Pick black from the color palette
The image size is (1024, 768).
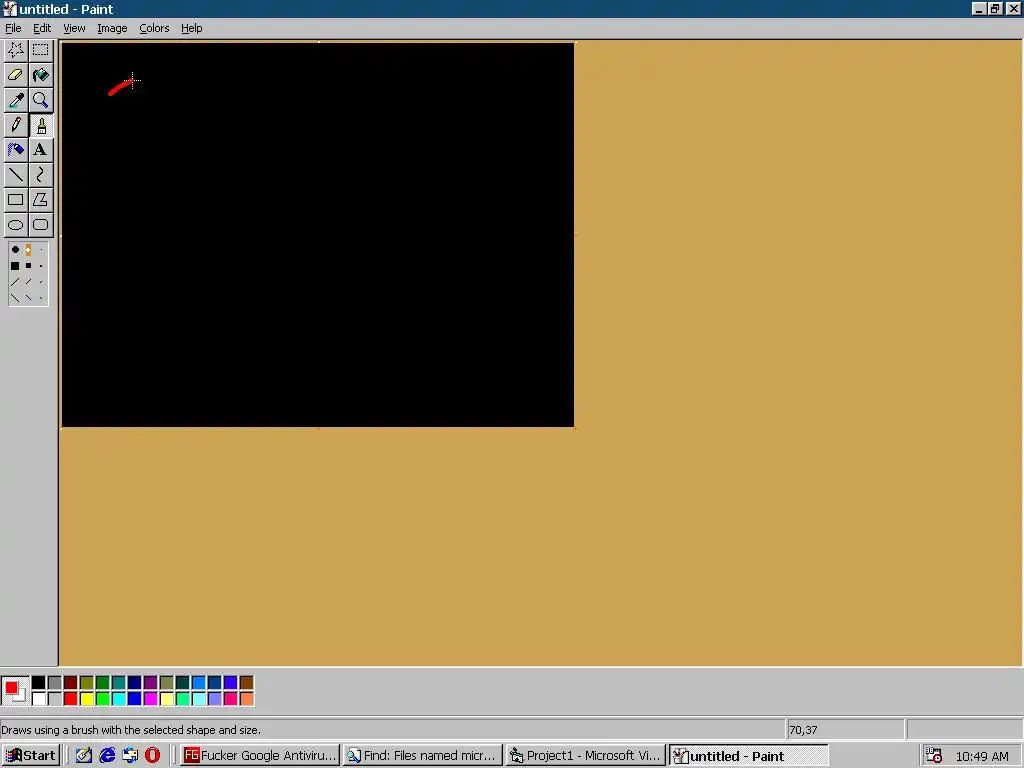39,683
